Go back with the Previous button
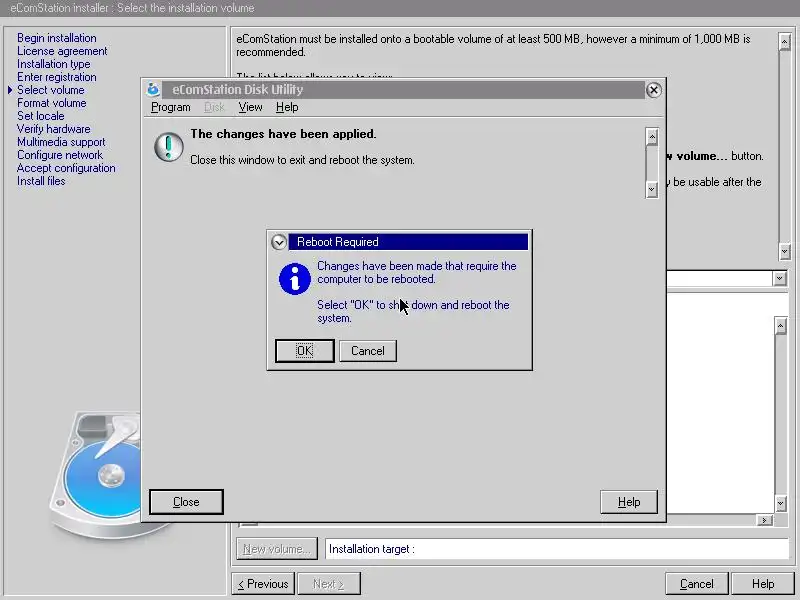The height and width of the screenshot is (600, 800). tap(263, 584)
